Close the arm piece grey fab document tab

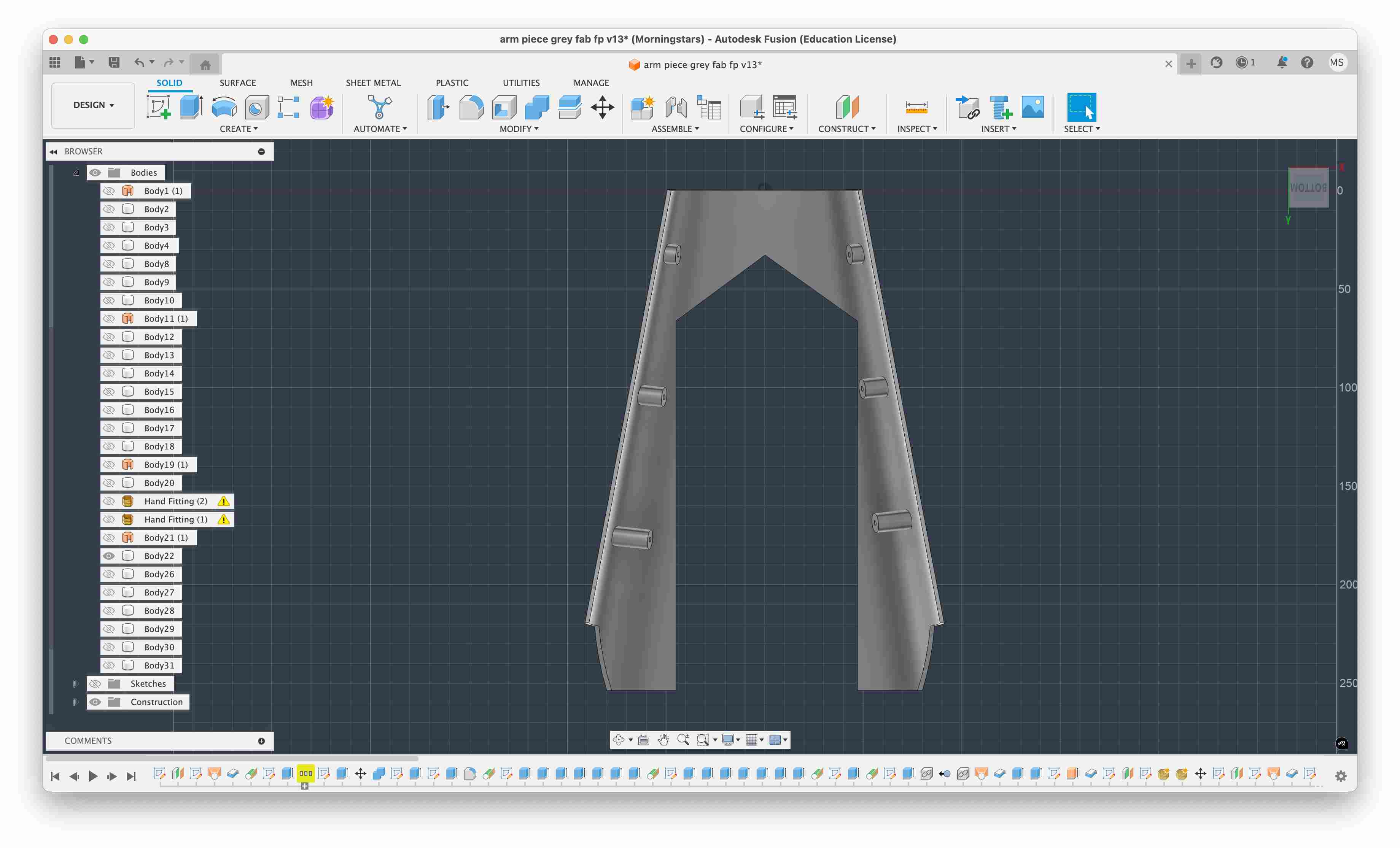point(1168,64)
